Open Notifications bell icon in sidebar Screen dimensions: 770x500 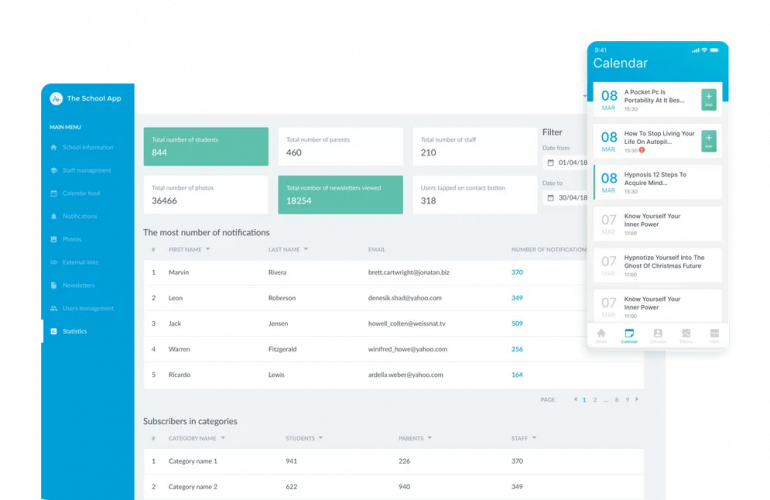coord(54,217)
